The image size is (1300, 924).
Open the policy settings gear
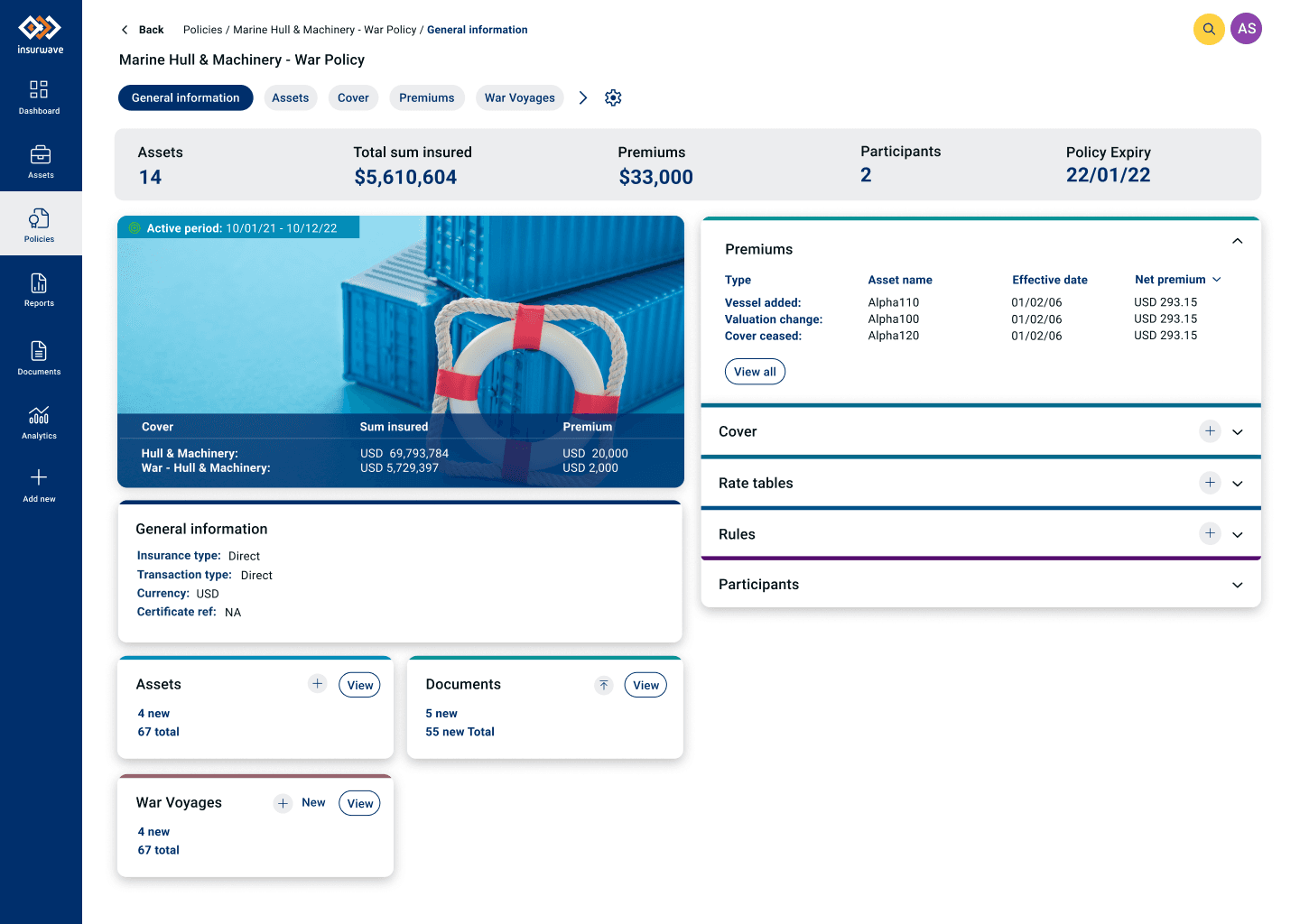click(x=613, y=97)
